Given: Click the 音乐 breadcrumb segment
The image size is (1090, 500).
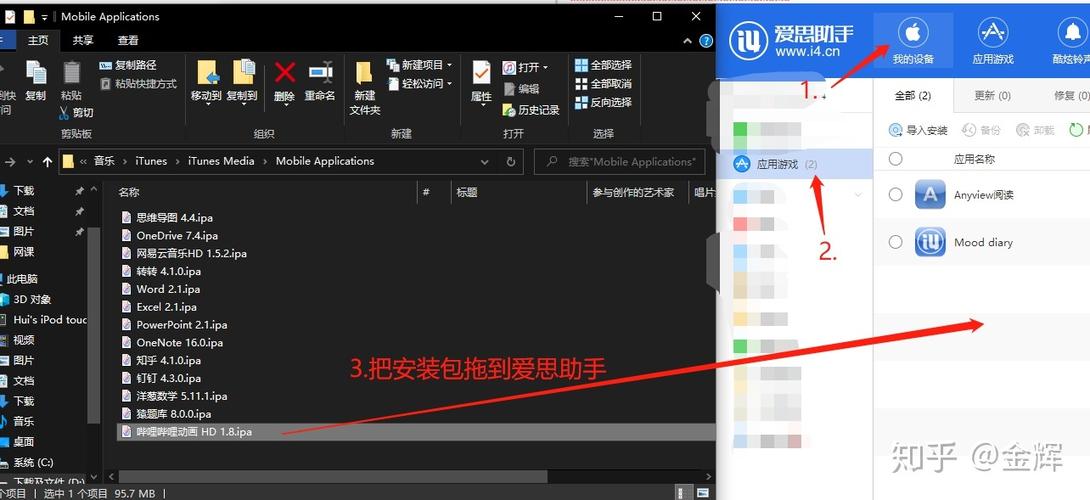Looking at the screenshot, I should pyautogui.click(x=104, y=161).
